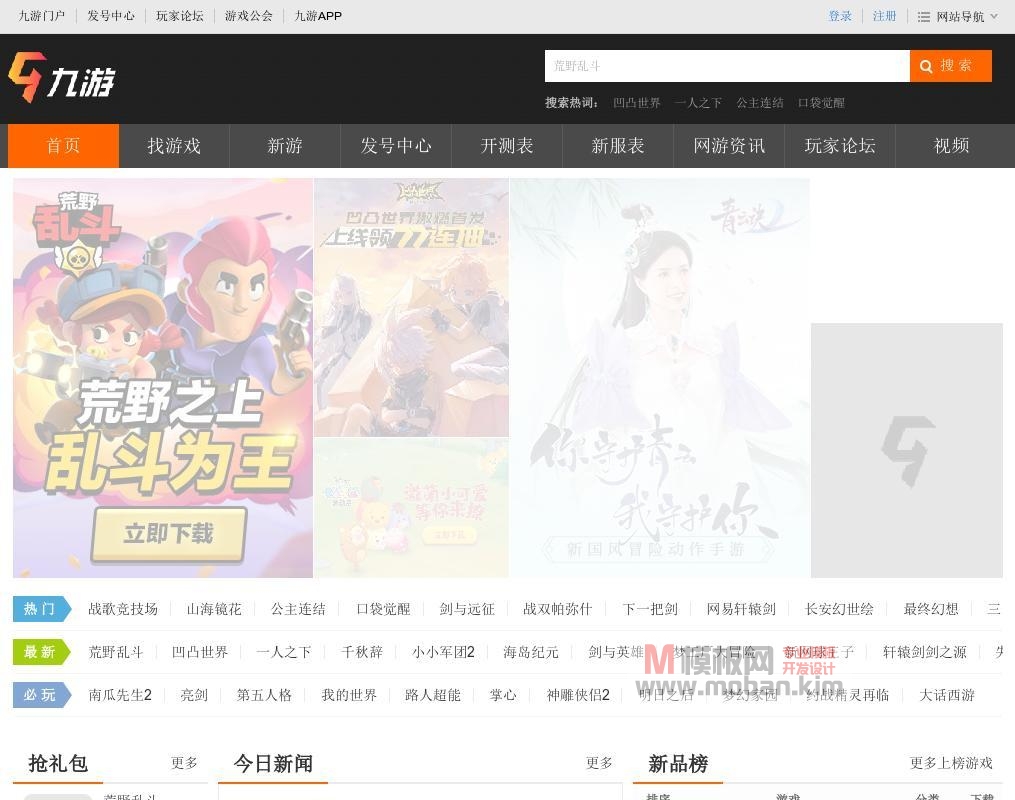
Task: Click 更多 next to 今日新闻
Action: (x=599, y=763)
